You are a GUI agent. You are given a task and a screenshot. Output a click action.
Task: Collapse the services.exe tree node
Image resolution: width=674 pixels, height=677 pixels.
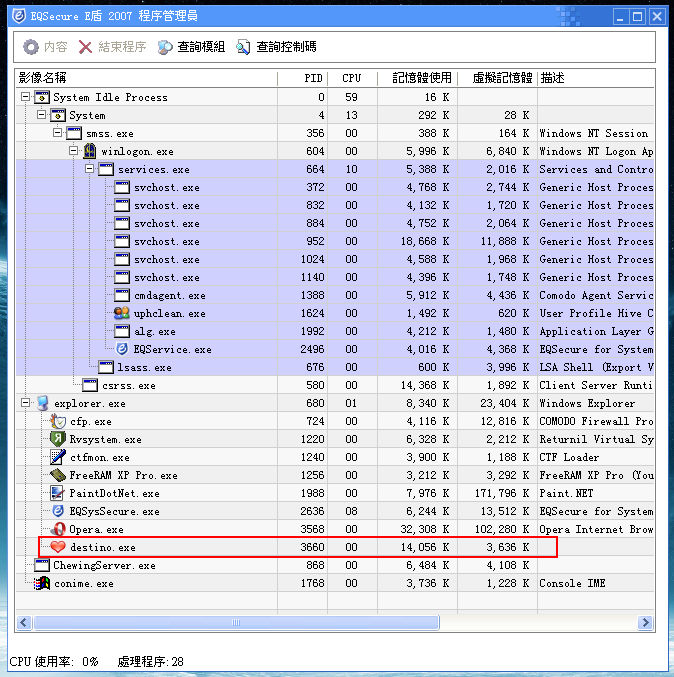click(x=89, y=169)
